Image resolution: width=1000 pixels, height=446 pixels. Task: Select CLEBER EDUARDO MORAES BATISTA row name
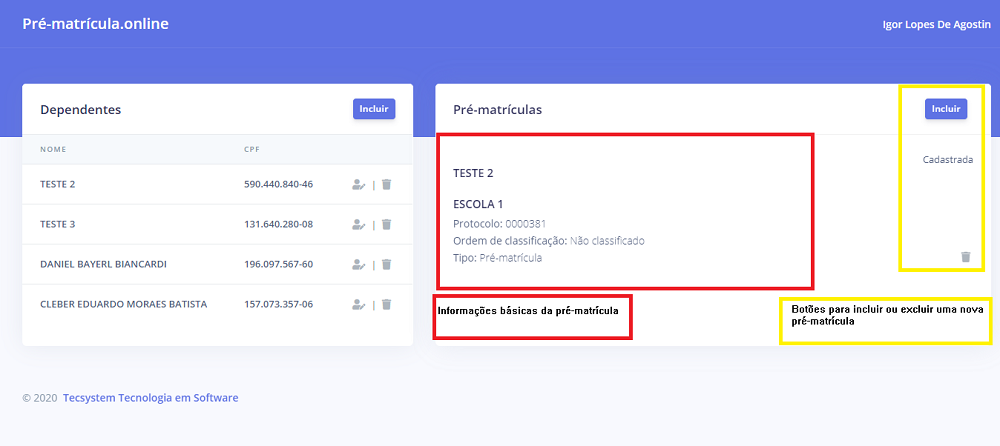click(123, 304)
